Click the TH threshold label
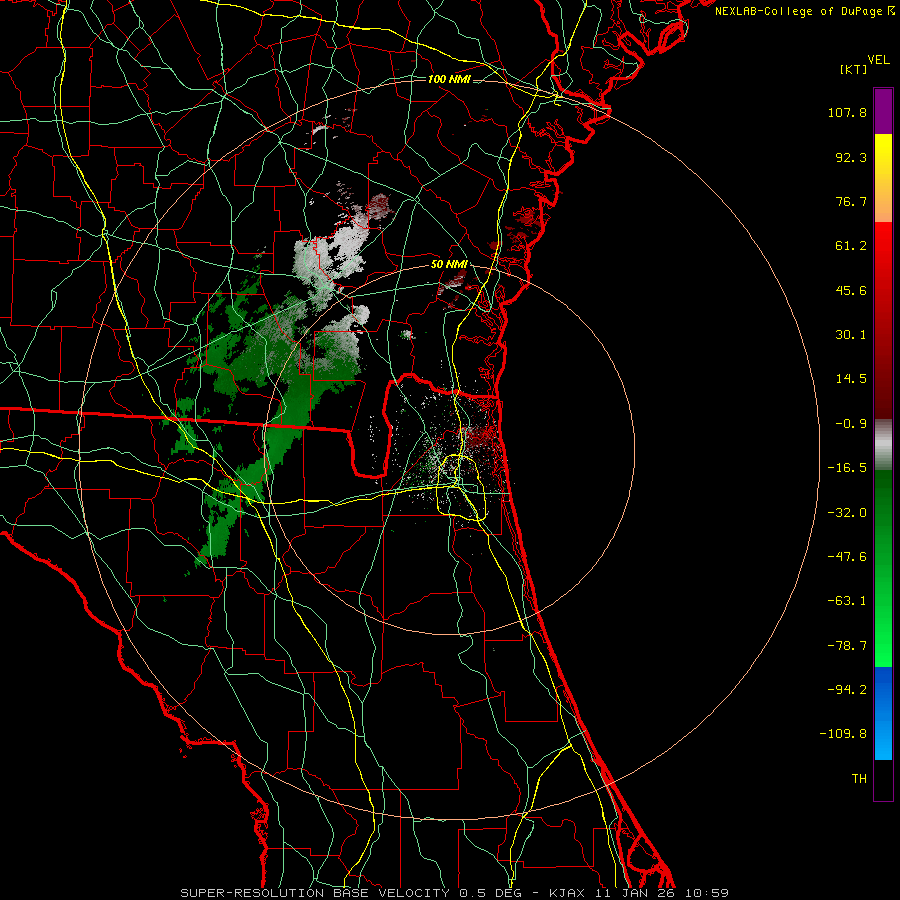The height and width of the screenshot is (900, 900). [x=859, y=779]
